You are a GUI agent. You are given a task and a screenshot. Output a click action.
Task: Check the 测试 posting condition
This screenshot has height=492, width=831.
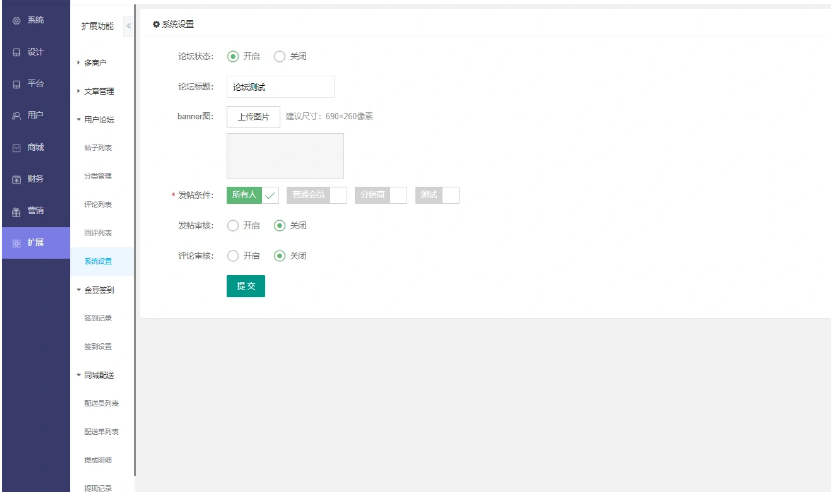tap(437, 195)
